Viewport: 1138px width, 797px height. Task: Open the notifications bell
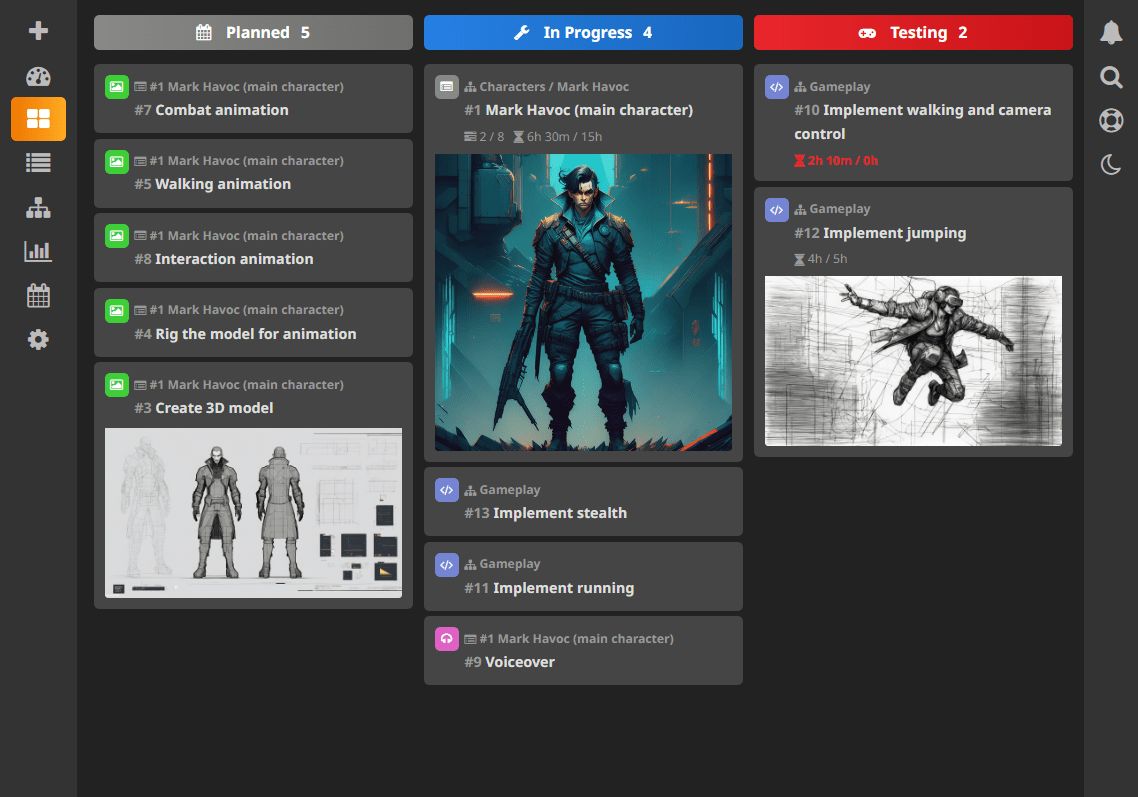coord(1111,30)
